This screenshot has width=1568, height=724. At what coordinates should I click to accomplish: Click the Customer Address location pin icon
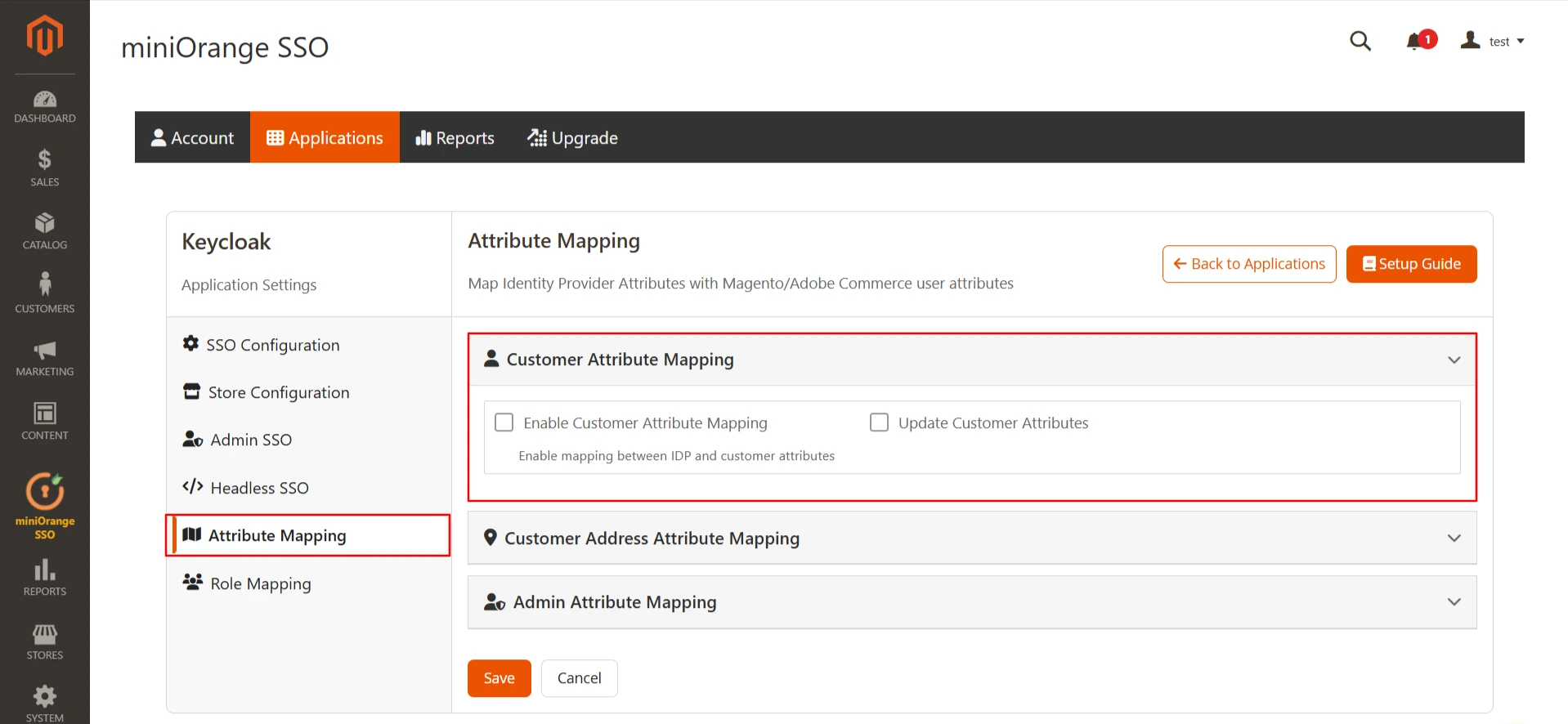(491, 538)
